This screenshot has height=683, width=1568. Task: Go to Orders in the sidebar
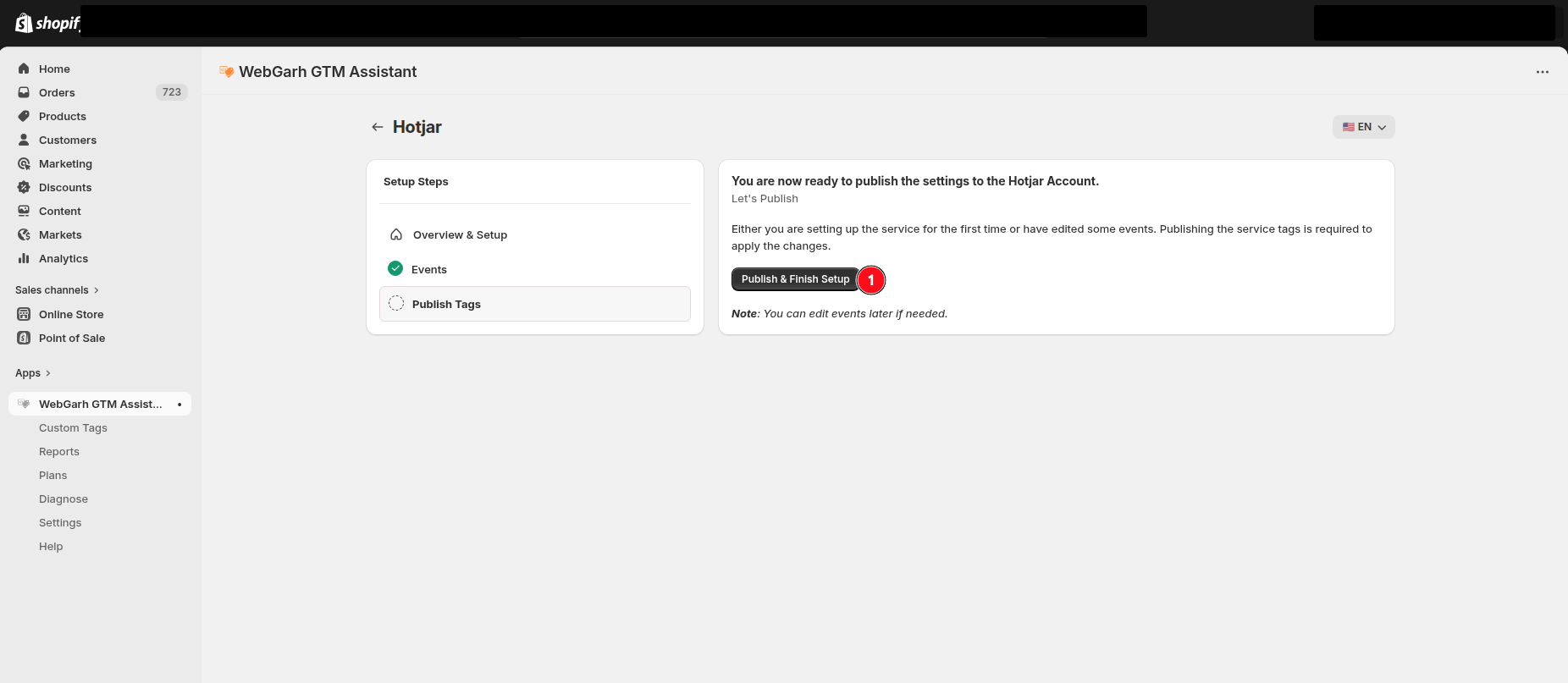pyautogui.click(x=57, y=92)
